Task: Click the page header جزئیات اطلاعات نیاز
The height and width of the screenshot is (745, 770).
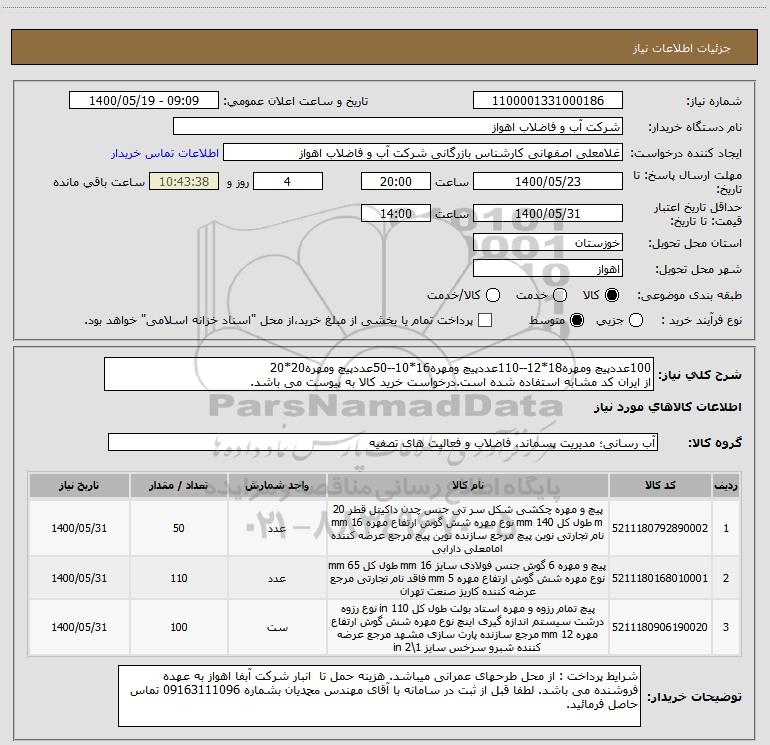Action: pos(681,48)
